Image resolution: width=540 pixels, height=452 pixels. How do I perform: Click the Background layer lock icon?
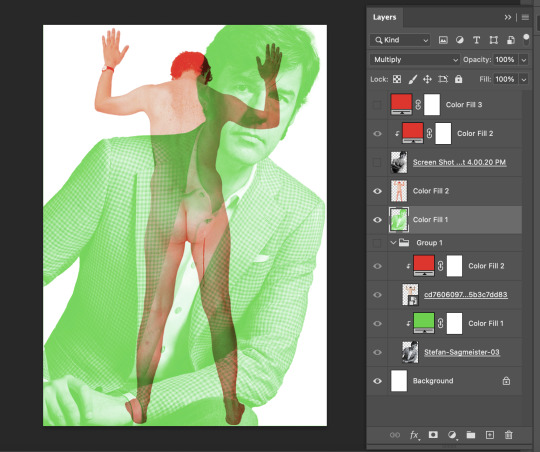[x=506, y=381]
